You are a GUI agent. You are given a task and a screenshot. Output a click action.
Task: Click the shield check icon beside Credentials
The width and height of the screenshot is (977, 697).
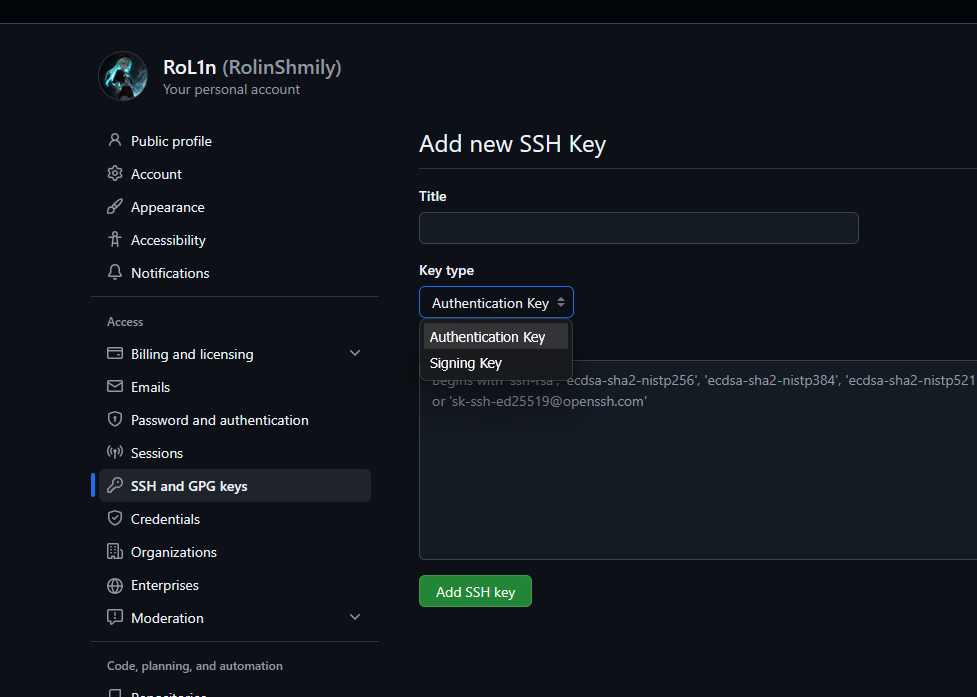[x=115, y=518]
